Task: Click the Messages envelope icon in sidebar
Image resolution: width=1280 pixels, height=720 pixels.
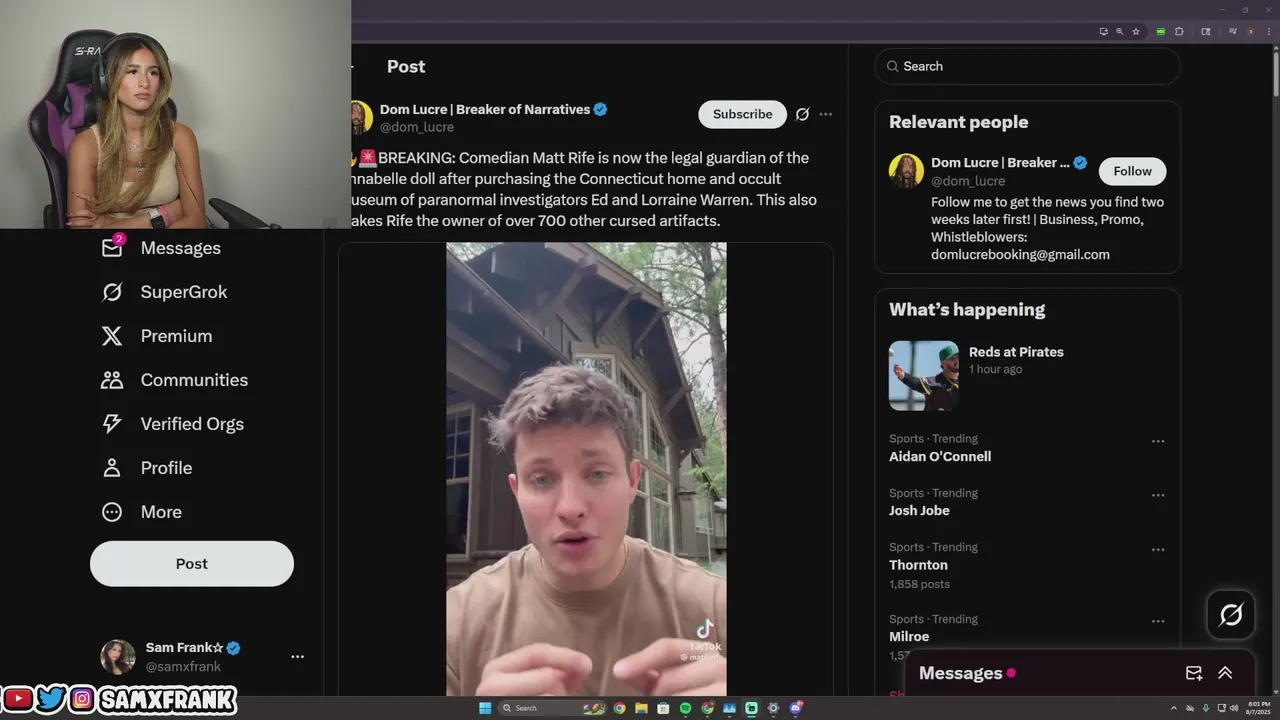Action: pos(112,247)
